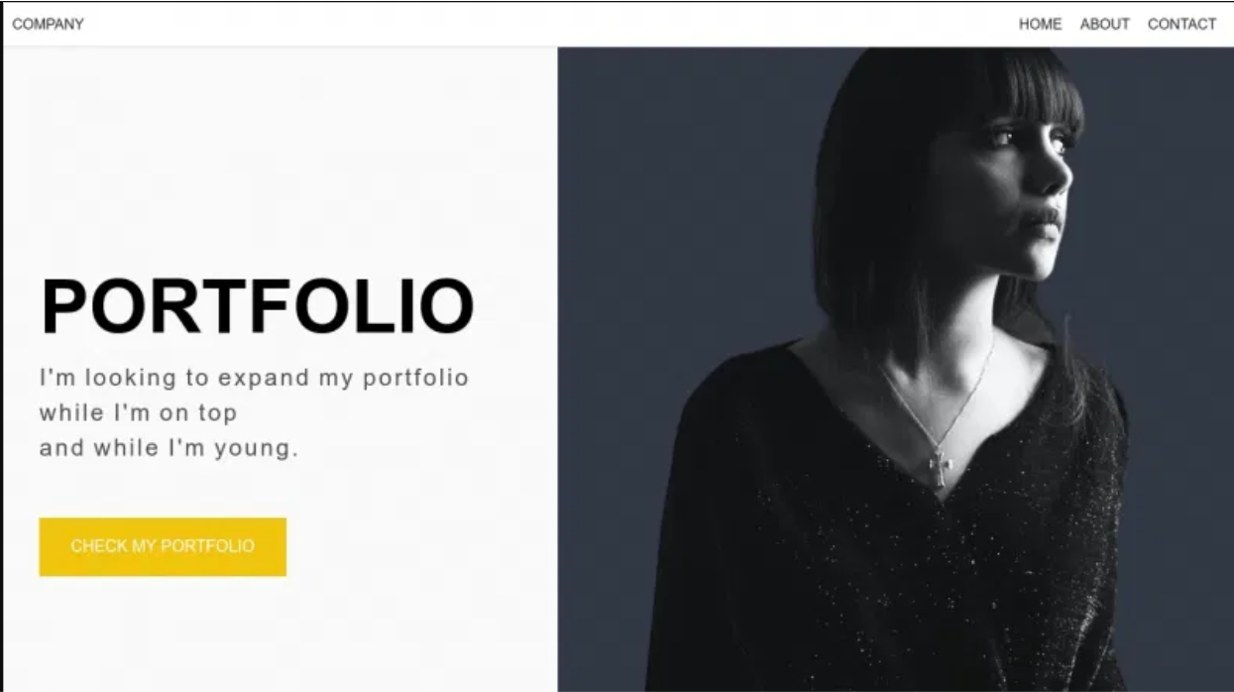This screenshot has width=1234, height=692.
Task: Open the HOME navigation link
Action: (1040, 24)
